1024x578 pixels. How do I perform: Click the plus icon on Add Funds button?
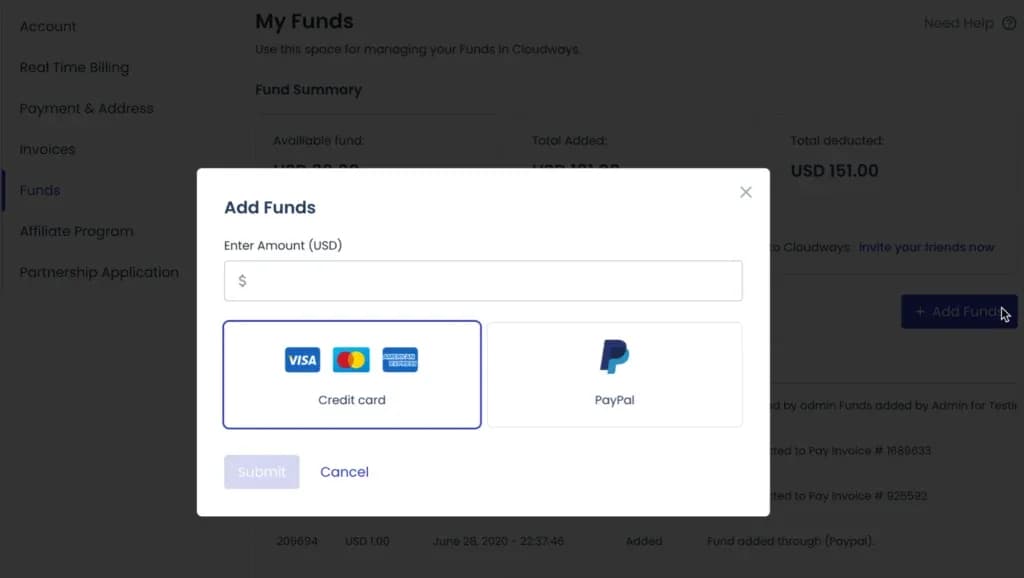pyautogui.click(x=919, y=312)
